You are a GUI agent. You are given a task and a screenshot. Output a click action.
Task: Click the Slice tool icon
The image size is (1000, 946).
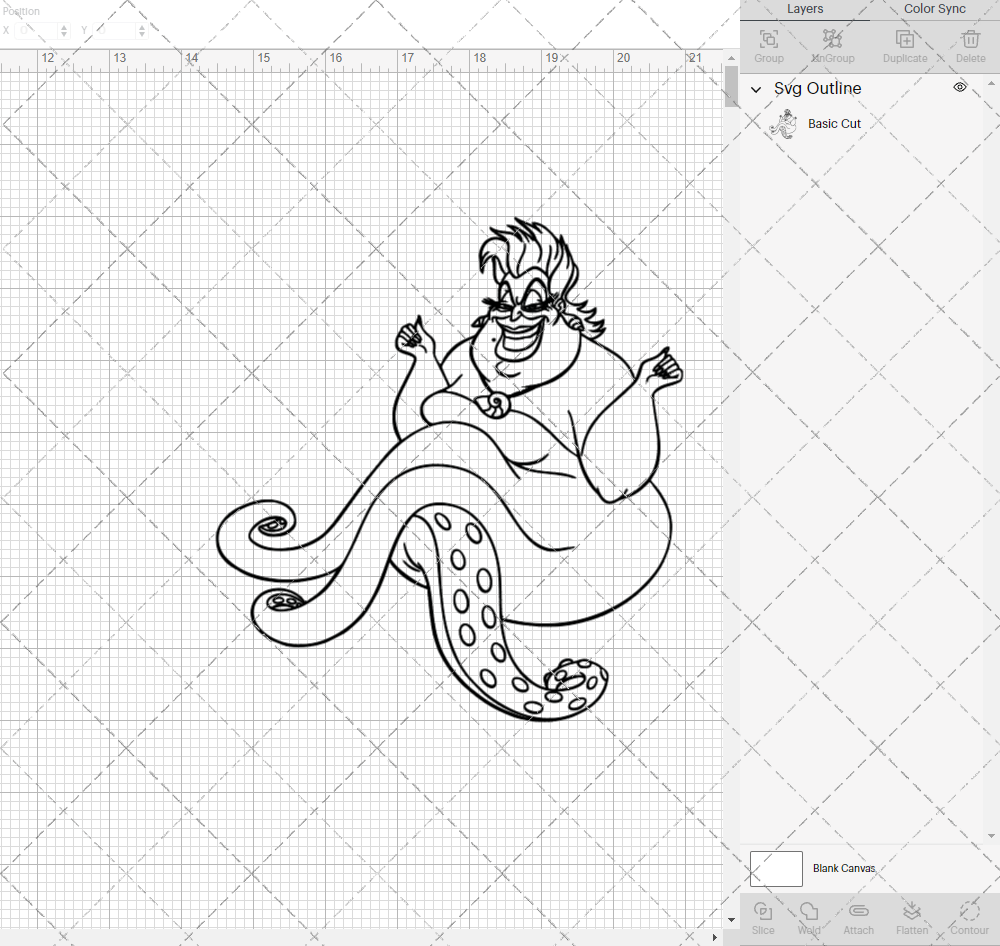tap(763, 911)
